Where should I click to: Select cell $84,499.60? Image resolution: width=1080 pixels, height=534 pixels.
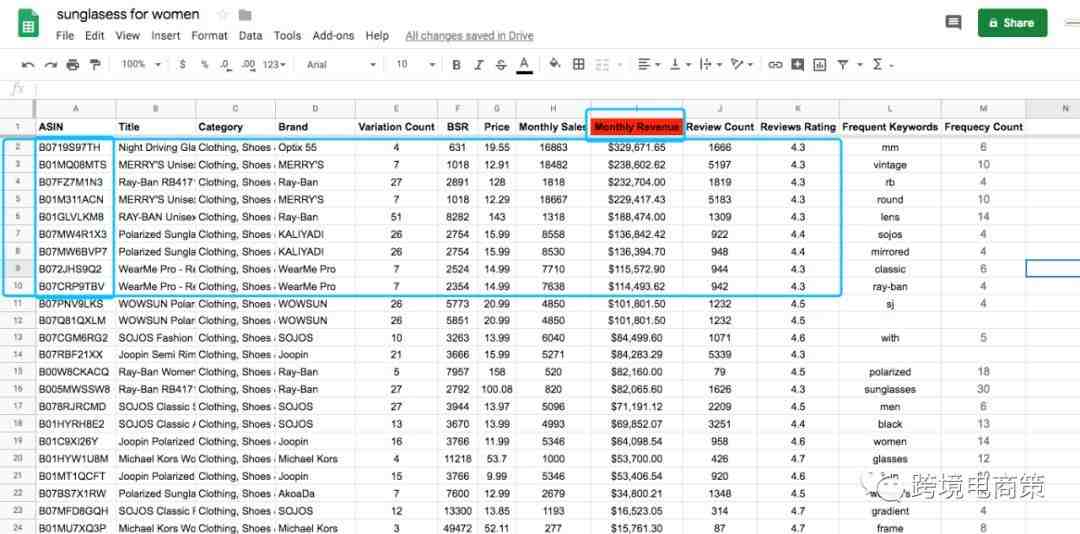(636, 338)
